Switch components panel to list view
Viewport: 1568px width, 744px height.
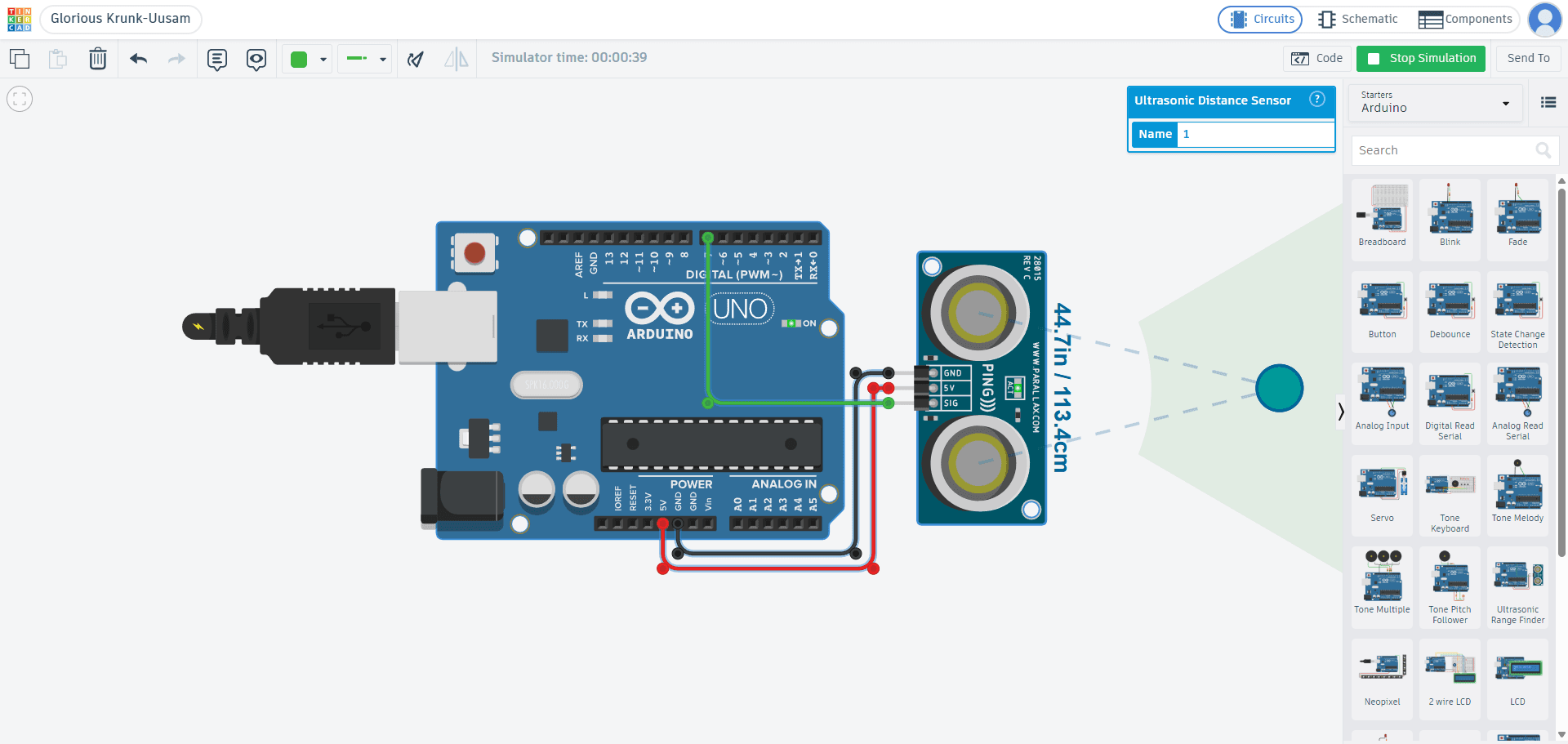1548,102
